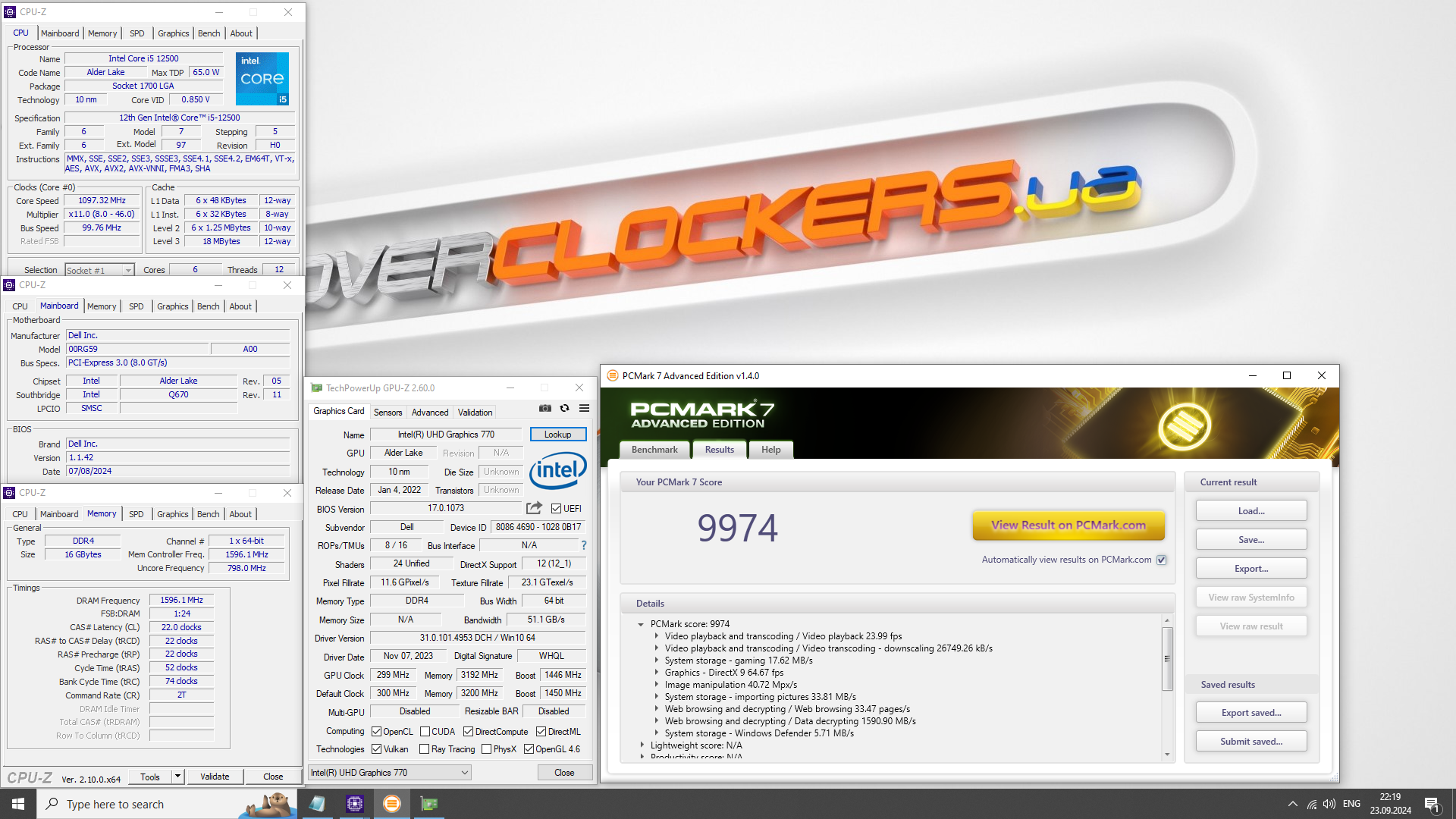1456x819 pixels.
Task: Open the notification center icon
Action: tap(1432, 804)
